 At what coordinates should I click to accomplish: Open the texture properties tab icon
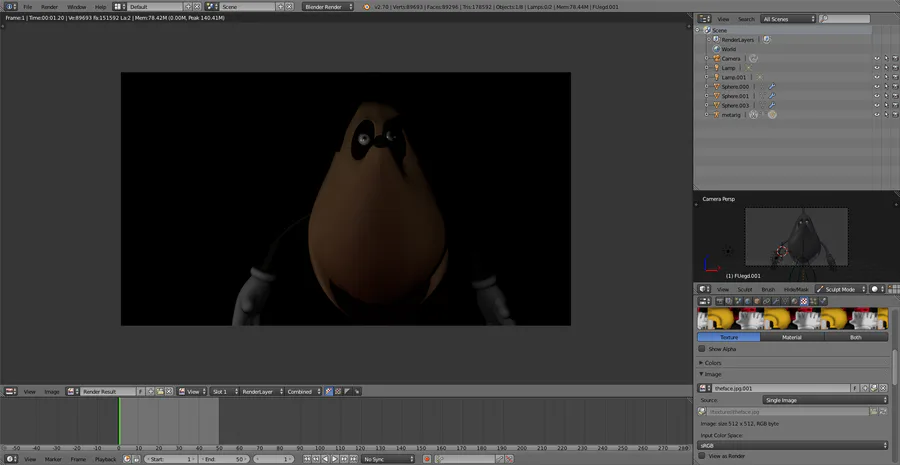coord(806,301)
